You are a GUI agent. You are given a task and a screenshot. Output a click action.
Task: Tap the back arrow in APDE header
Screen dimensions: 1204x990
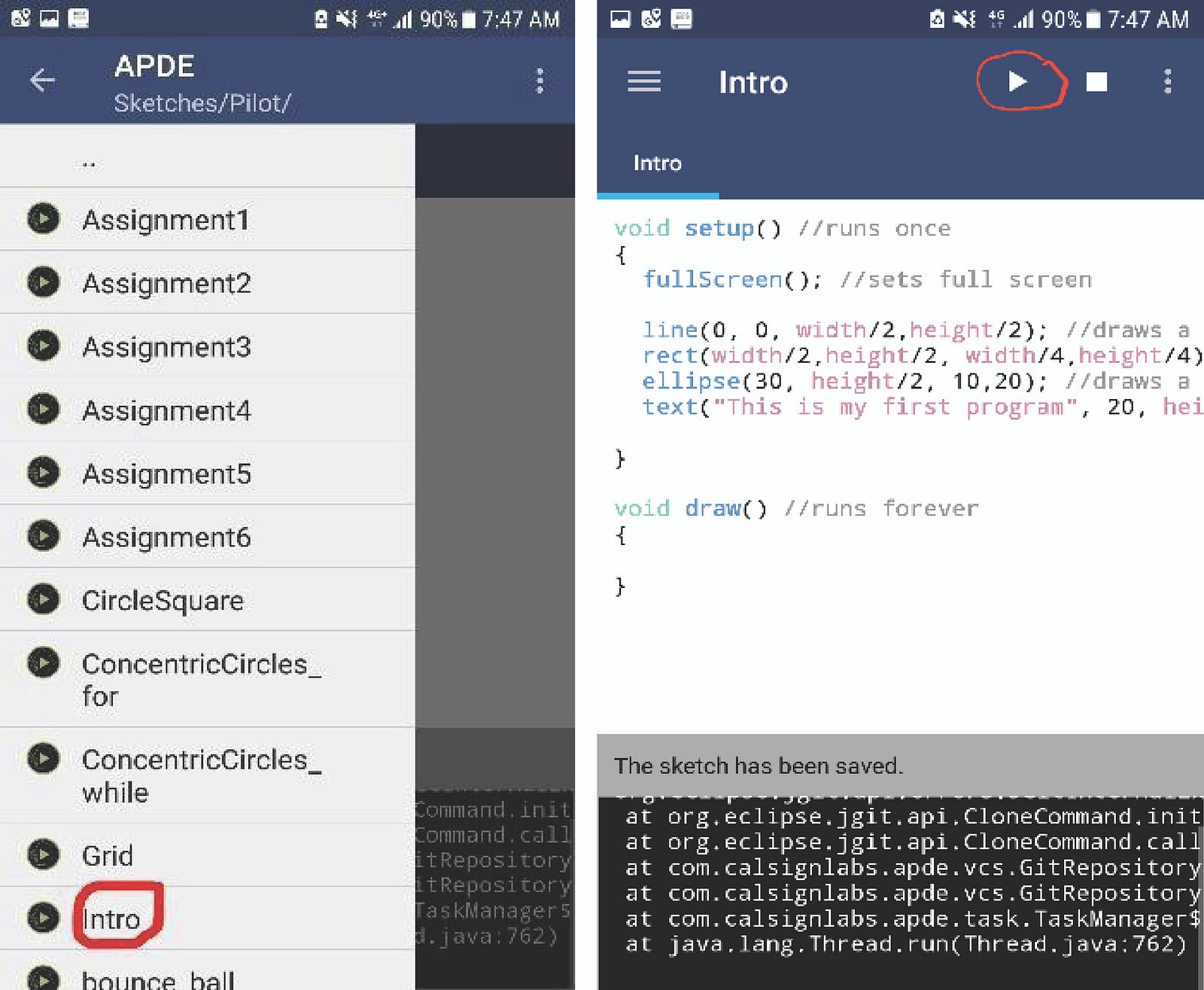pyautogui.click(x=43, y=80)
